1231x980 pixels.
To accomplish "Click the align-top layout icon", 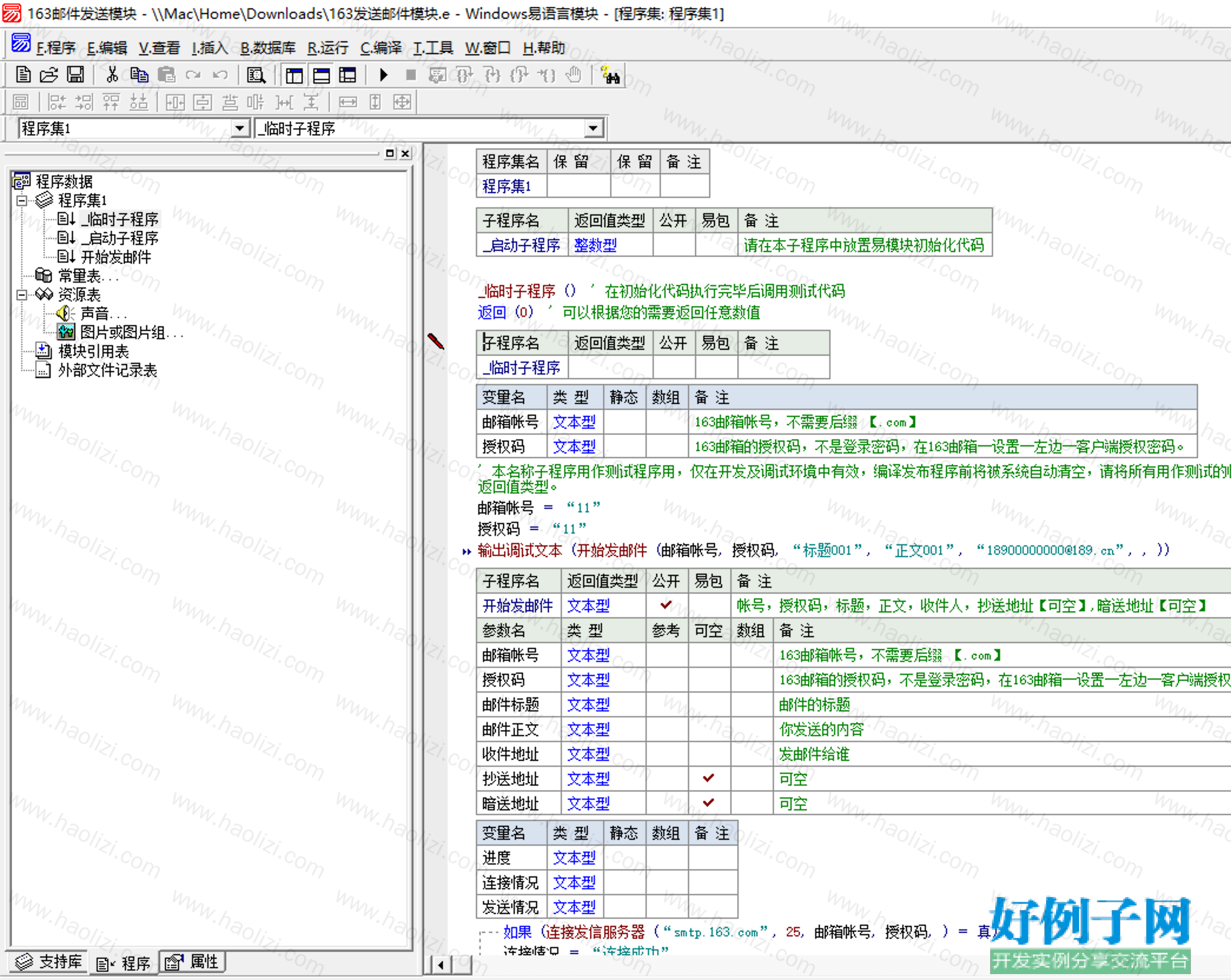I will tap(111, 102).
